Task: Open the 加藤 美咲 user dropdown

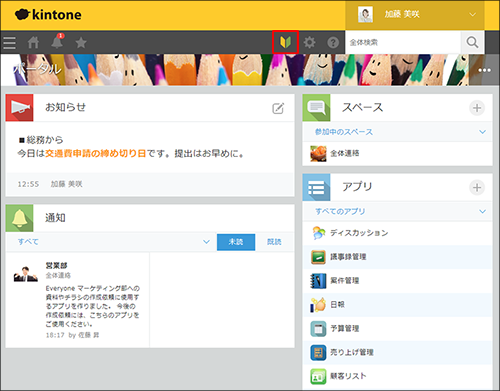Action: tap(415, 15)
